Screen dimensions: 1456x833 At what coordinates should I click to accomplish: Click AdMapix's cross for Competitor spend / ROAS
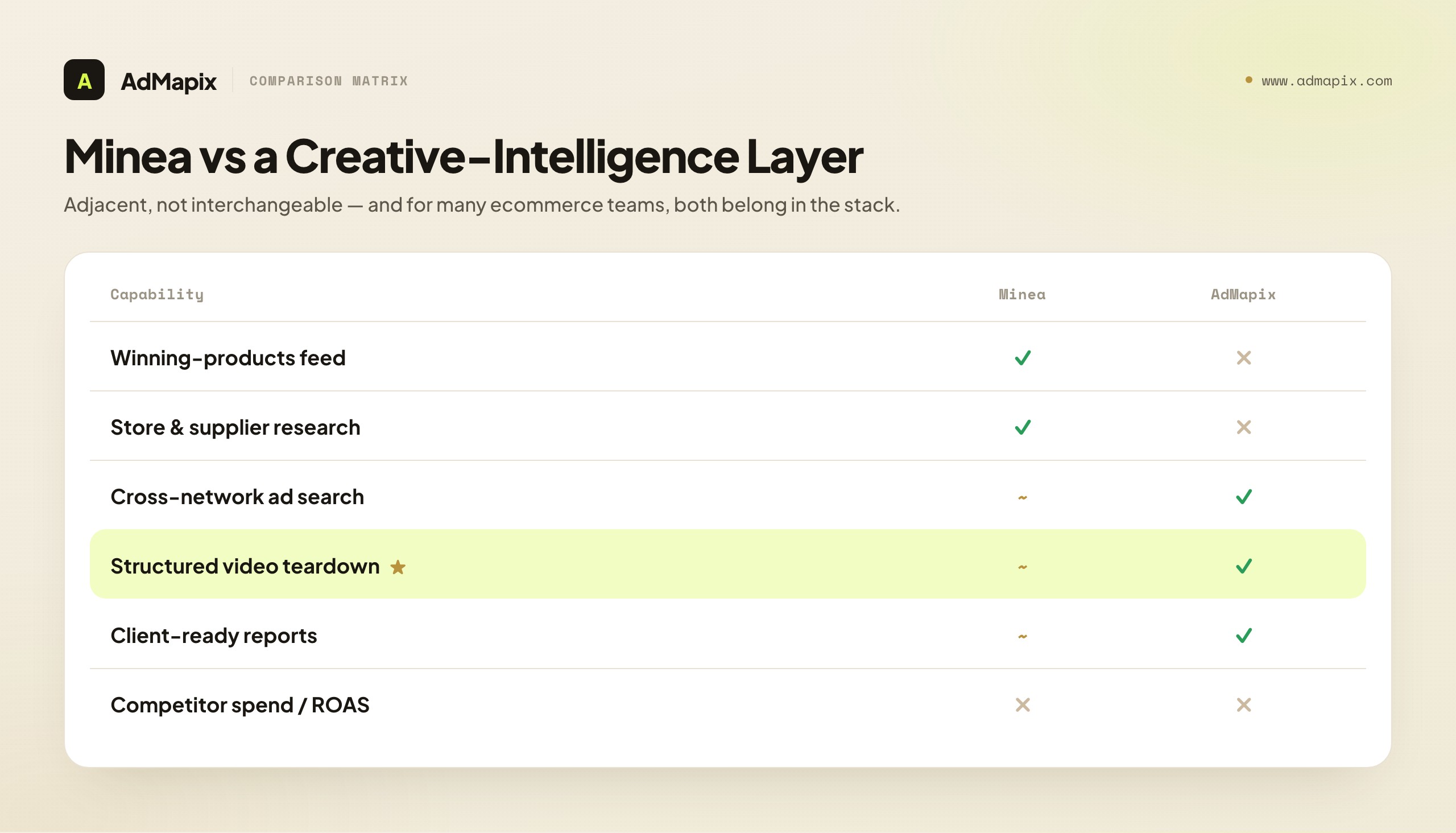click(x=1244, y=705)
